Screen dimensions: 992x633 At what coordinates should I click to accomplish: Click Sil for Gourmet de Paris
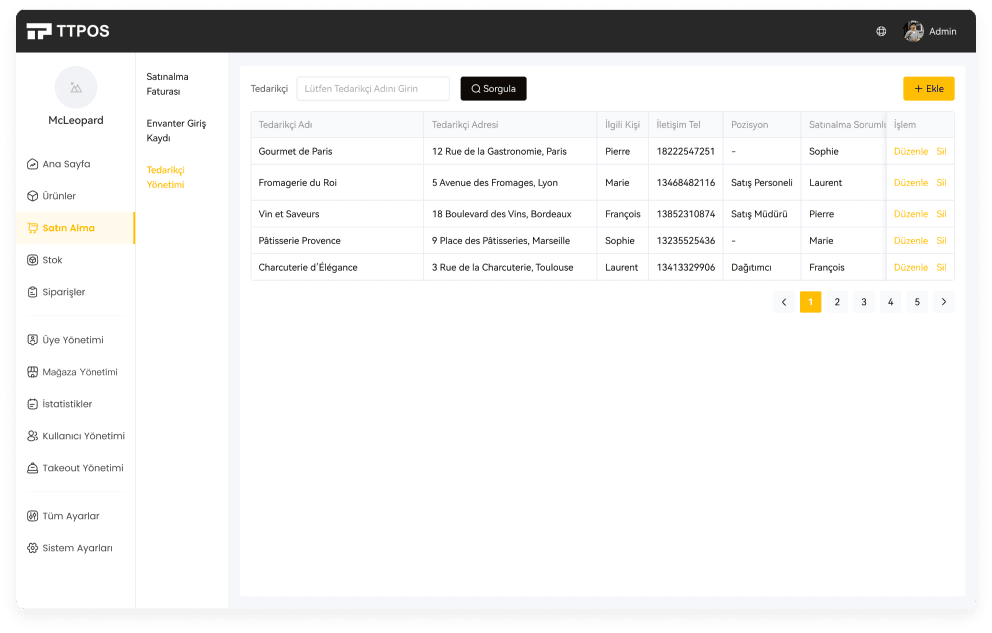tap(941, 152)
